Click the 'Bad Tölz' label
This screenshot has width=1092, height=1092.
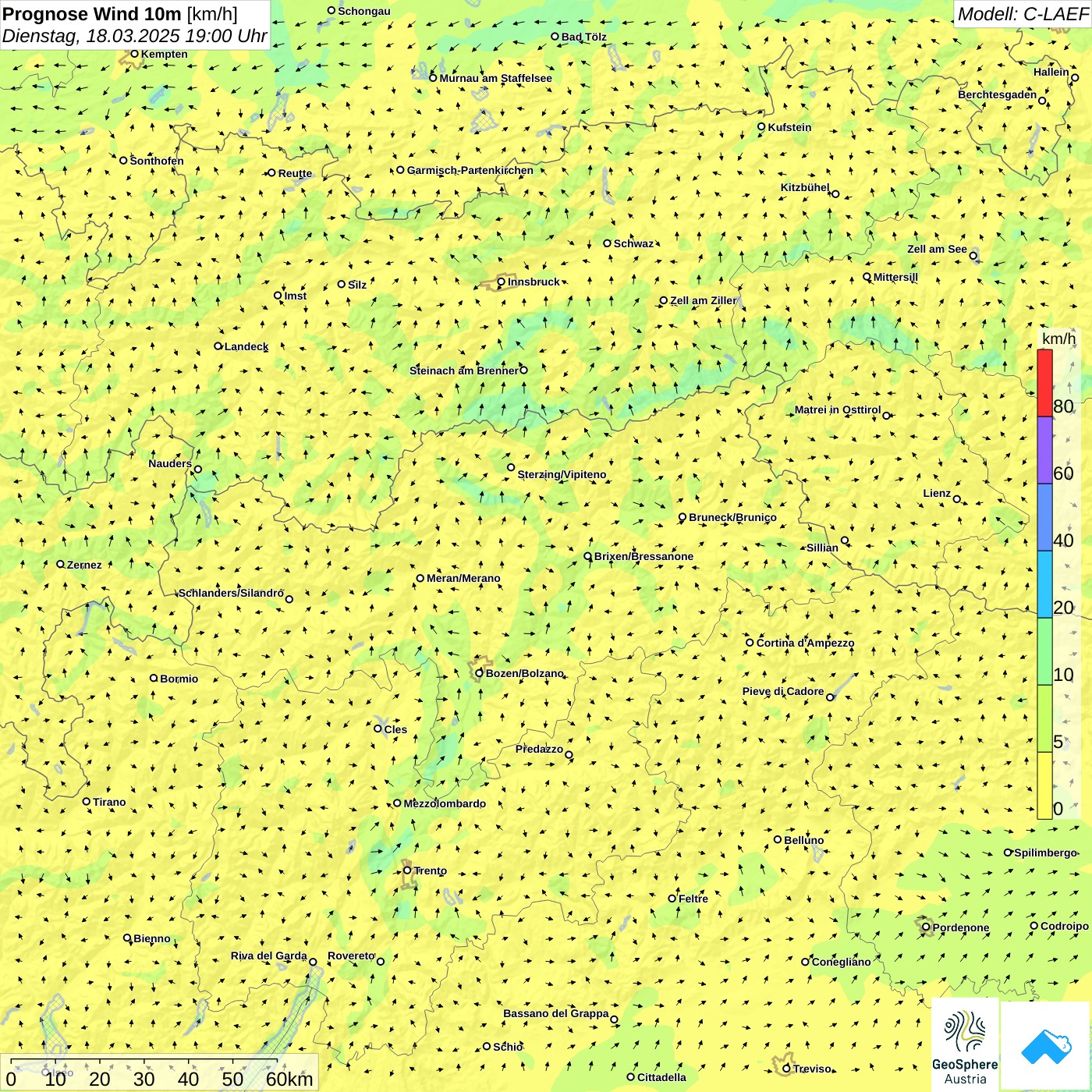click(584, 37)
